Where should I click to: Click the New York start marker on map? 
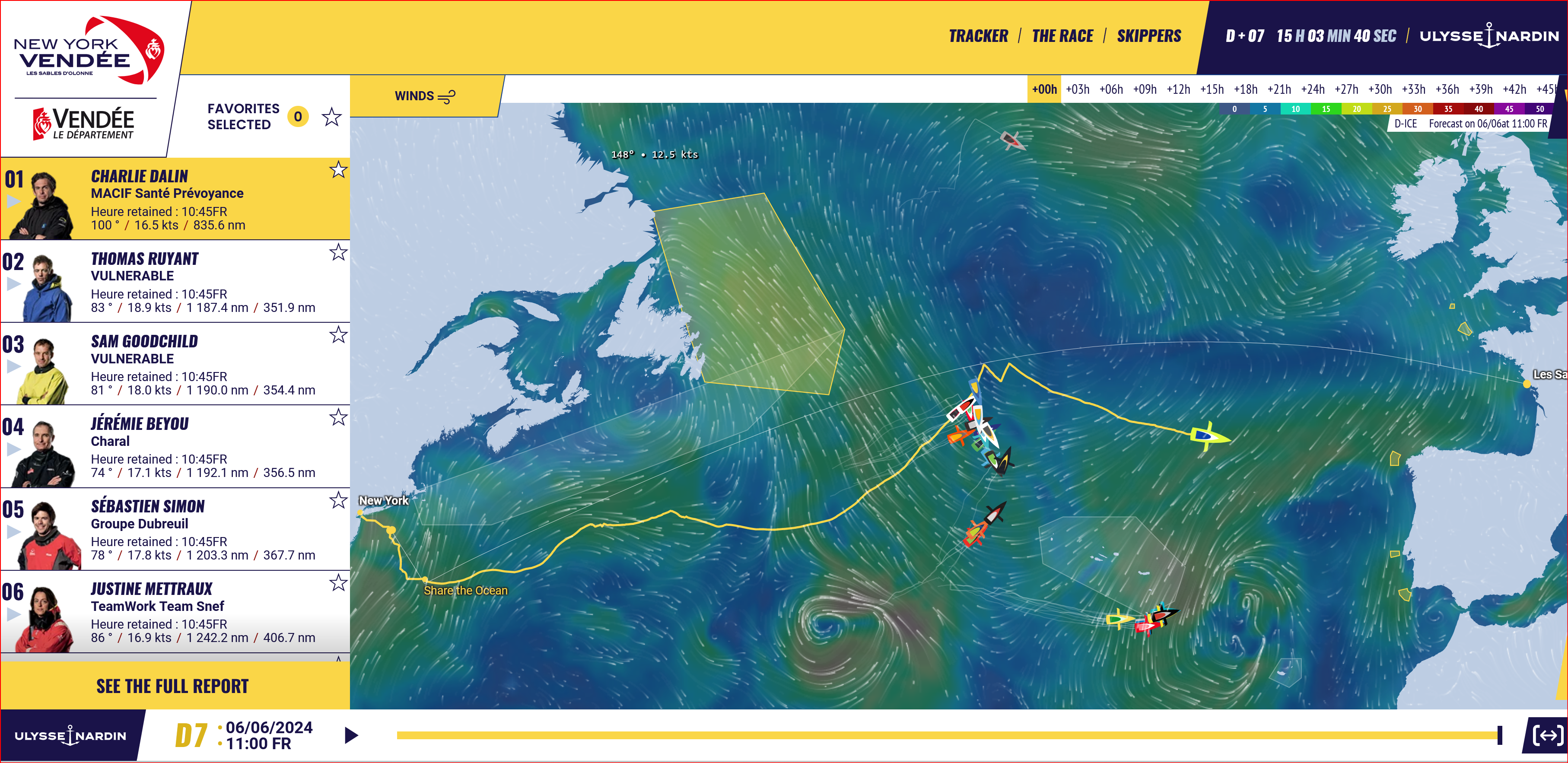point(360,513)
